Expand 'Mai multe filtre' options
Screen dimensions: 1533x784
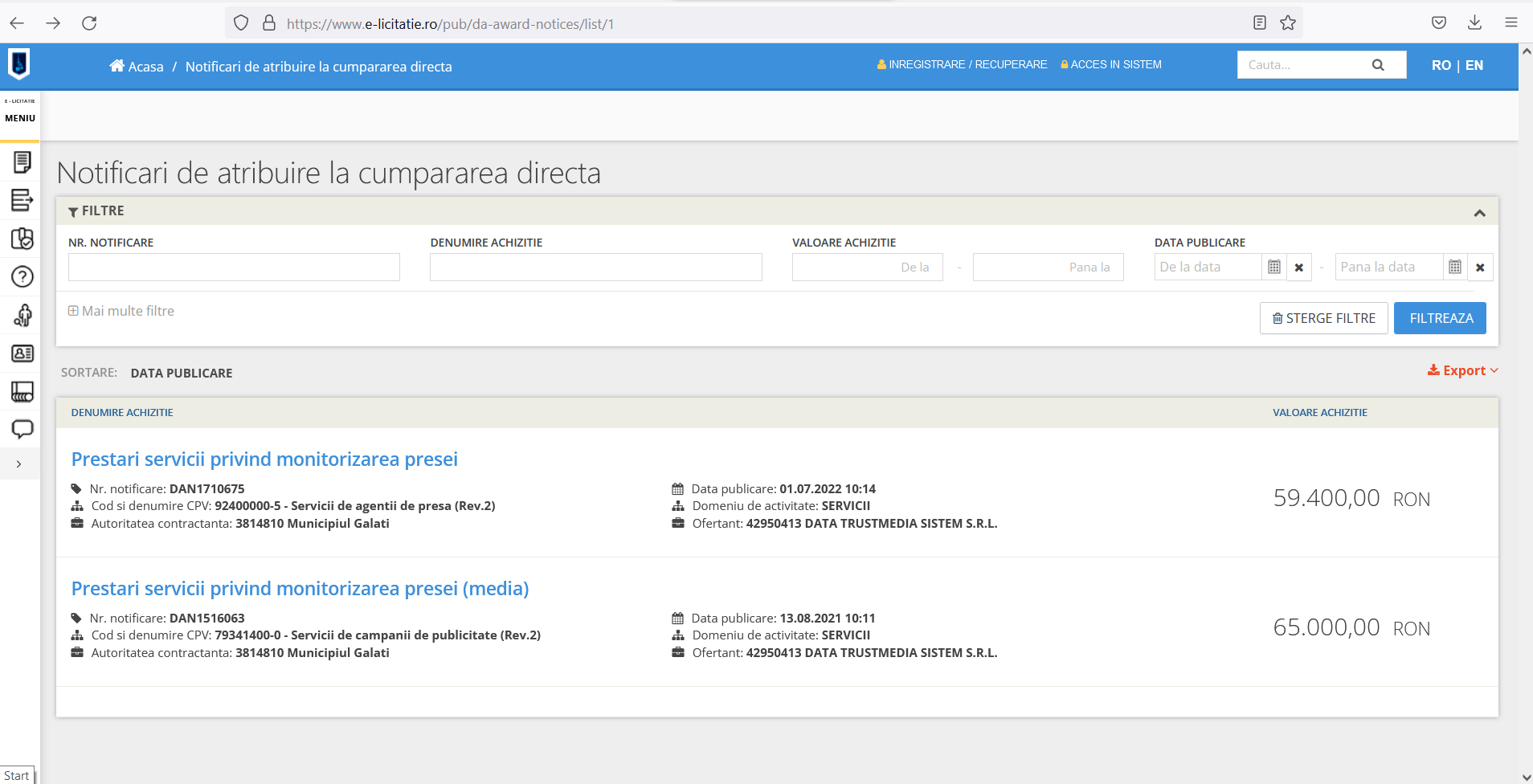(121, 311)
